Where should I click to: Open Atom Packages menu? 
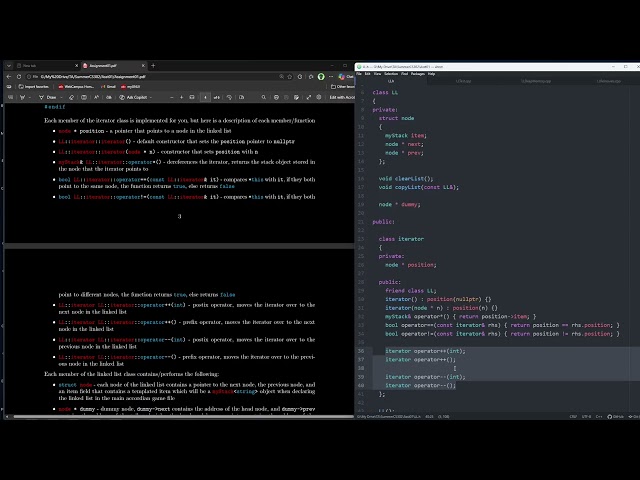tap(418, 74)
